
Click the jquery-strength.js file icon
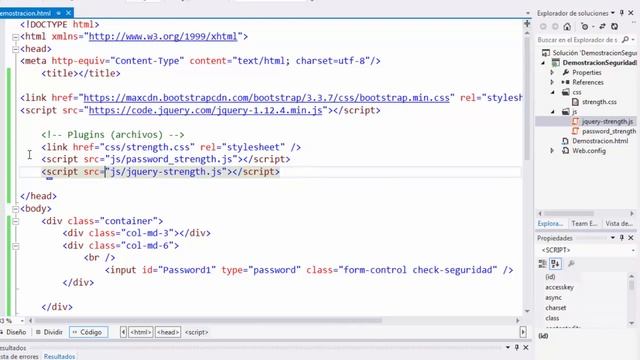coord(575,121)
